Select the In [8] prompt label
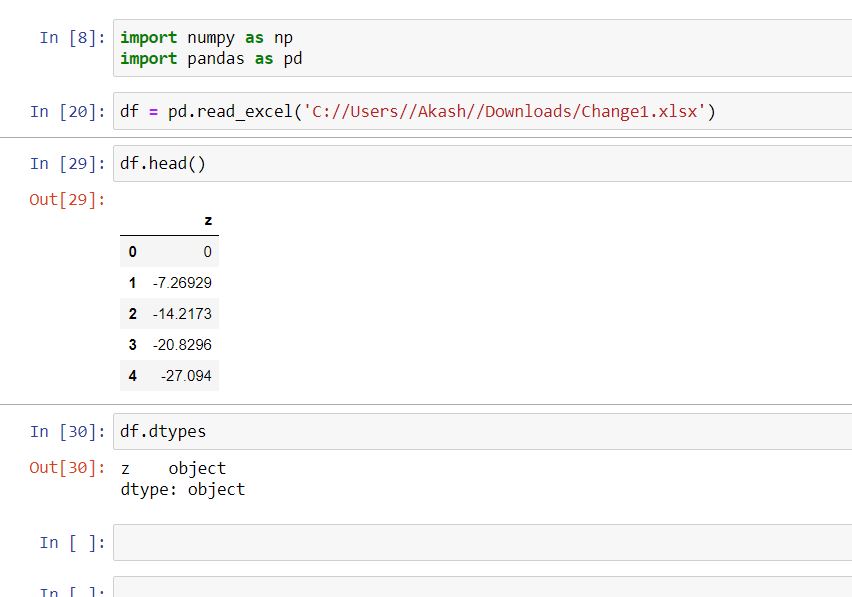The width and height of the screenshot is (852, 597). click(x=72, y=37)
